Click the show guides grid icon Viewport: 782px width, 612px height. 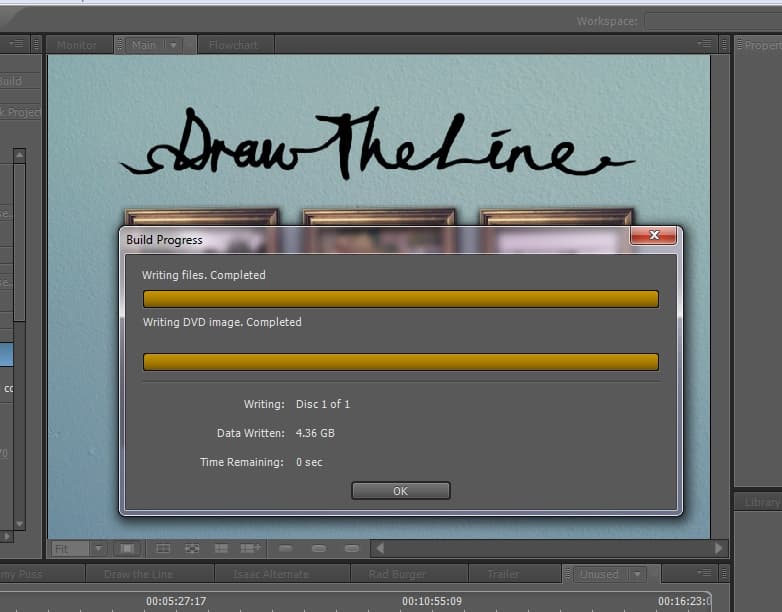point(163,548)
